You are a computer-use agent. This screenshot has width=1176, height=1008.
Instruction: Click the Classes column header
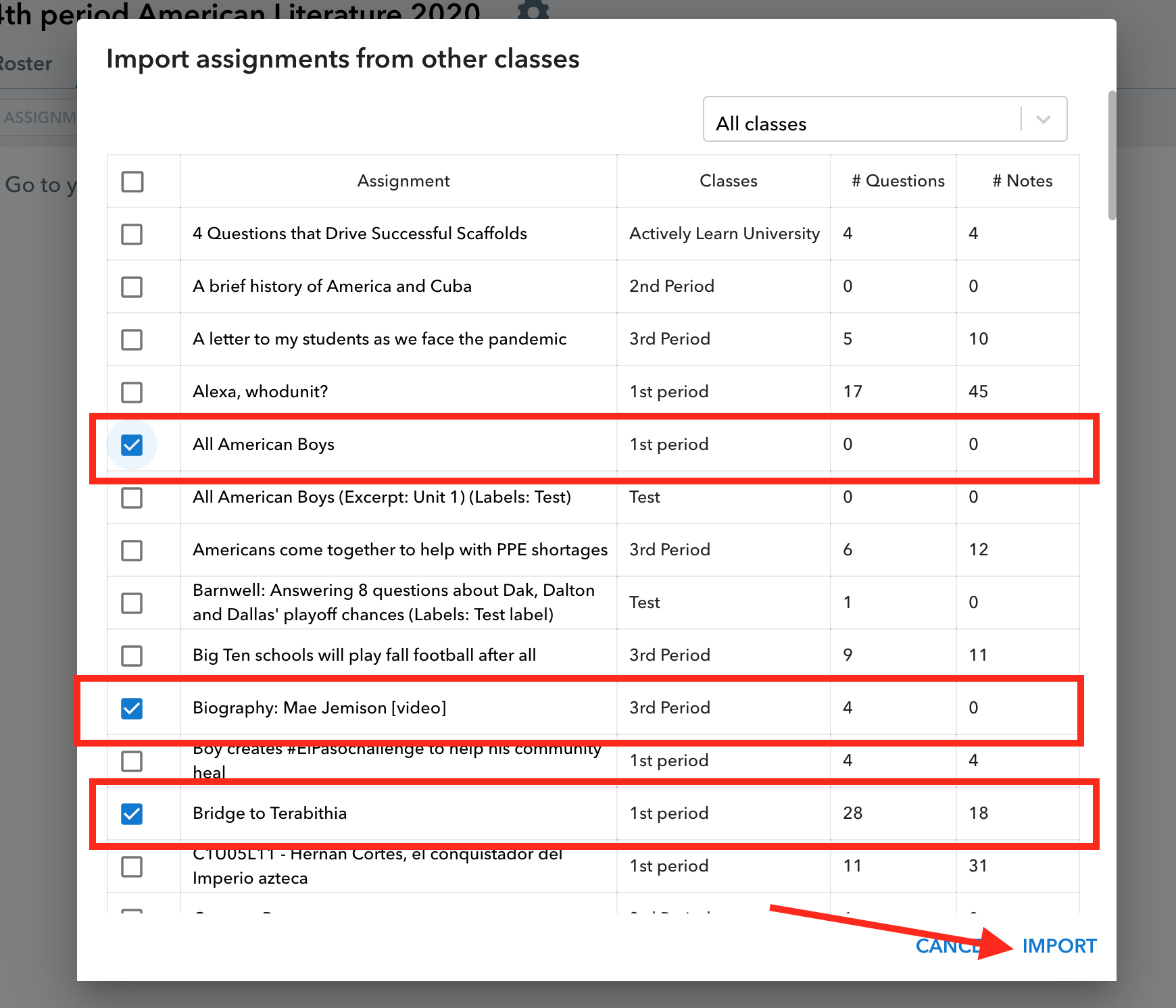[x=729, y=181]
